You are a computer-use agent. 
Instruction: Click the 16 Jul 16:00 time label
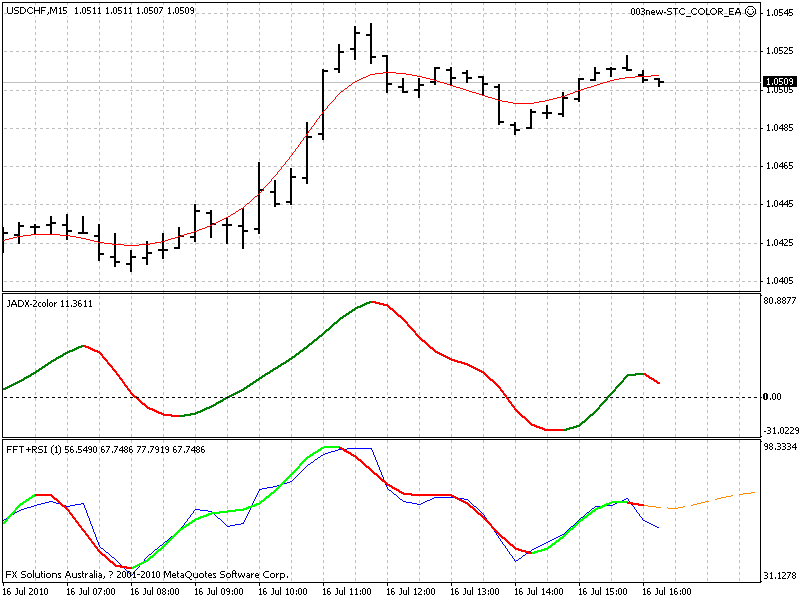pos(667,592)
